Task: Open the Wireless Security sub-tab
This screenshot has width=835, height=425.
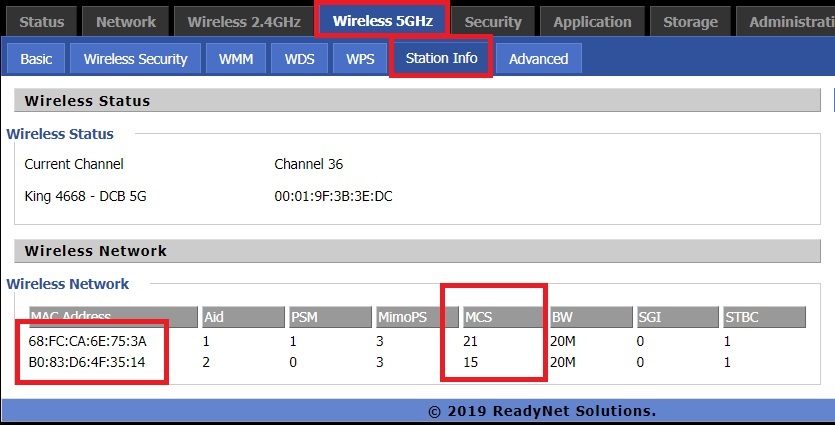Action: (135, 59)
